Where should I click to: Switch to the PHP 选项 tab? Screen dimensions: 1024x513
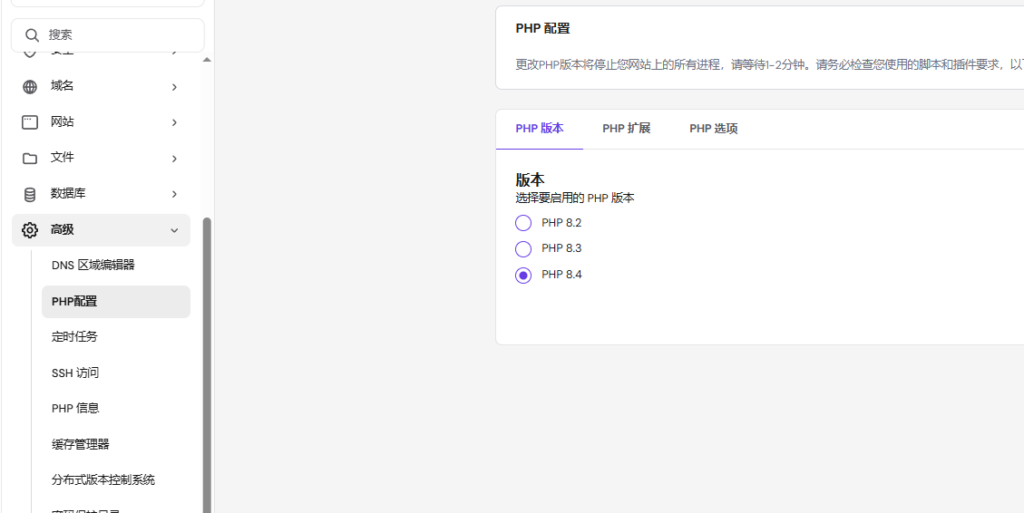[x=713, y=129]
